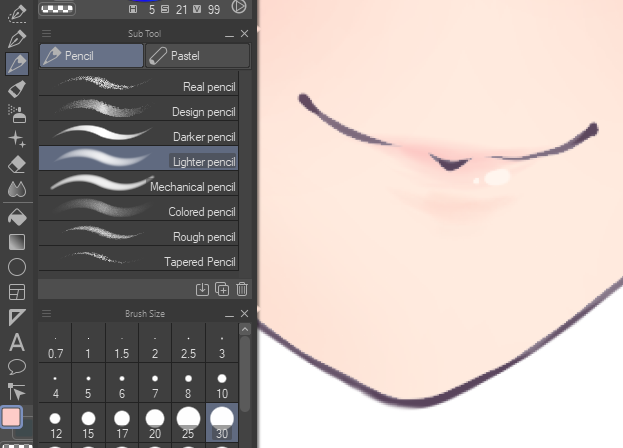This screenshot has width=623, height=448.
Task: Select the Text tool
Action: (17, 342)
